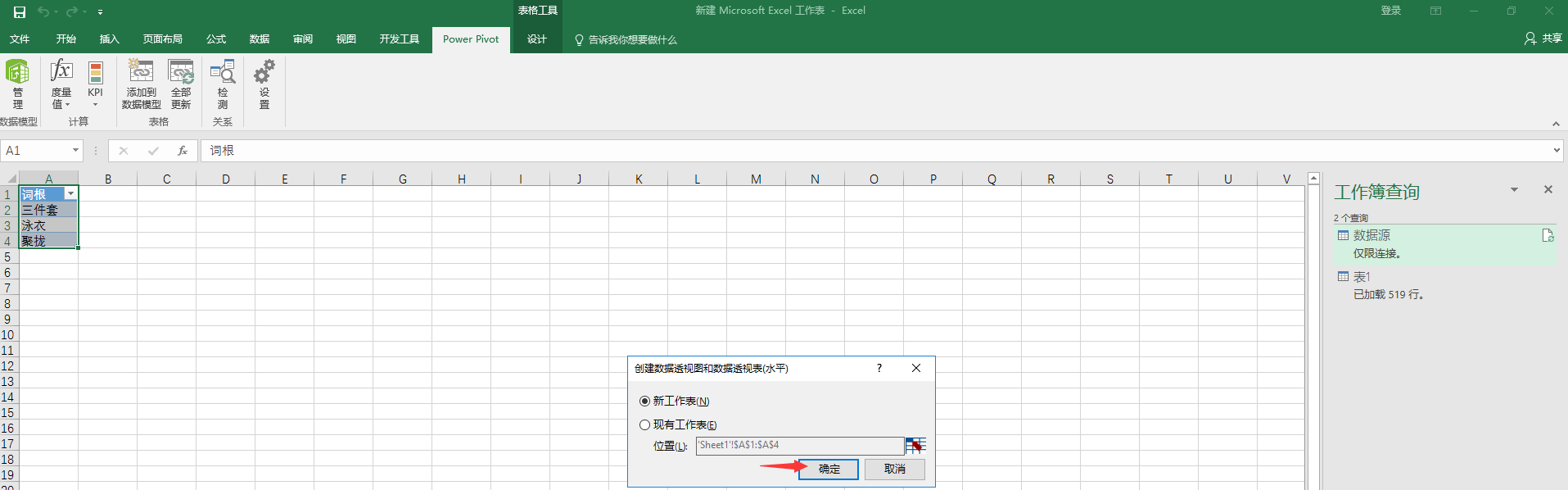The image size is (1568, 490).
Task: Close the Workbook Queries pane
Action: tap(1548, 189)
